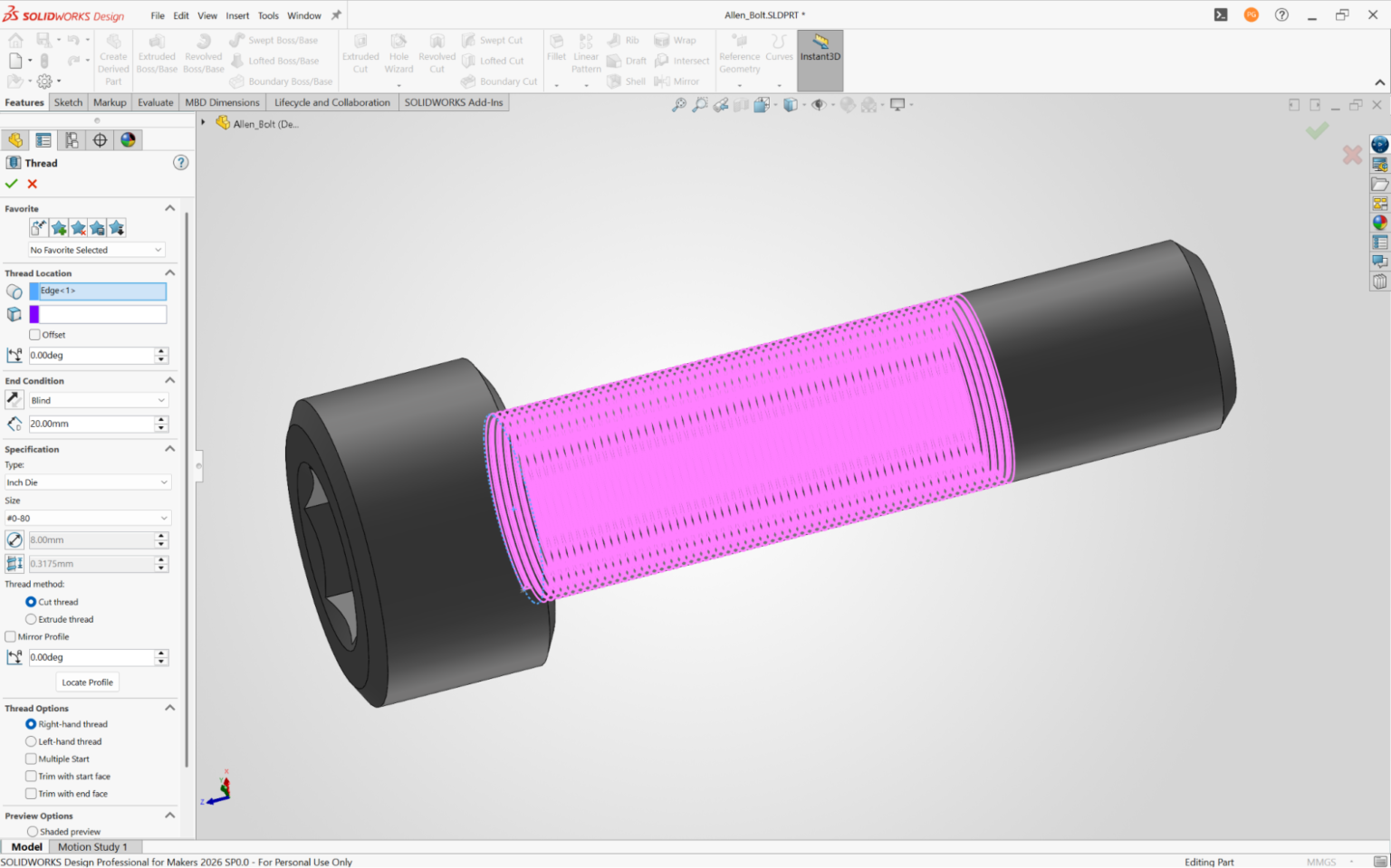This screenshot has width=1391, height=868.
Task: Open the title bar help question mark
Action: coord(1281,14)
